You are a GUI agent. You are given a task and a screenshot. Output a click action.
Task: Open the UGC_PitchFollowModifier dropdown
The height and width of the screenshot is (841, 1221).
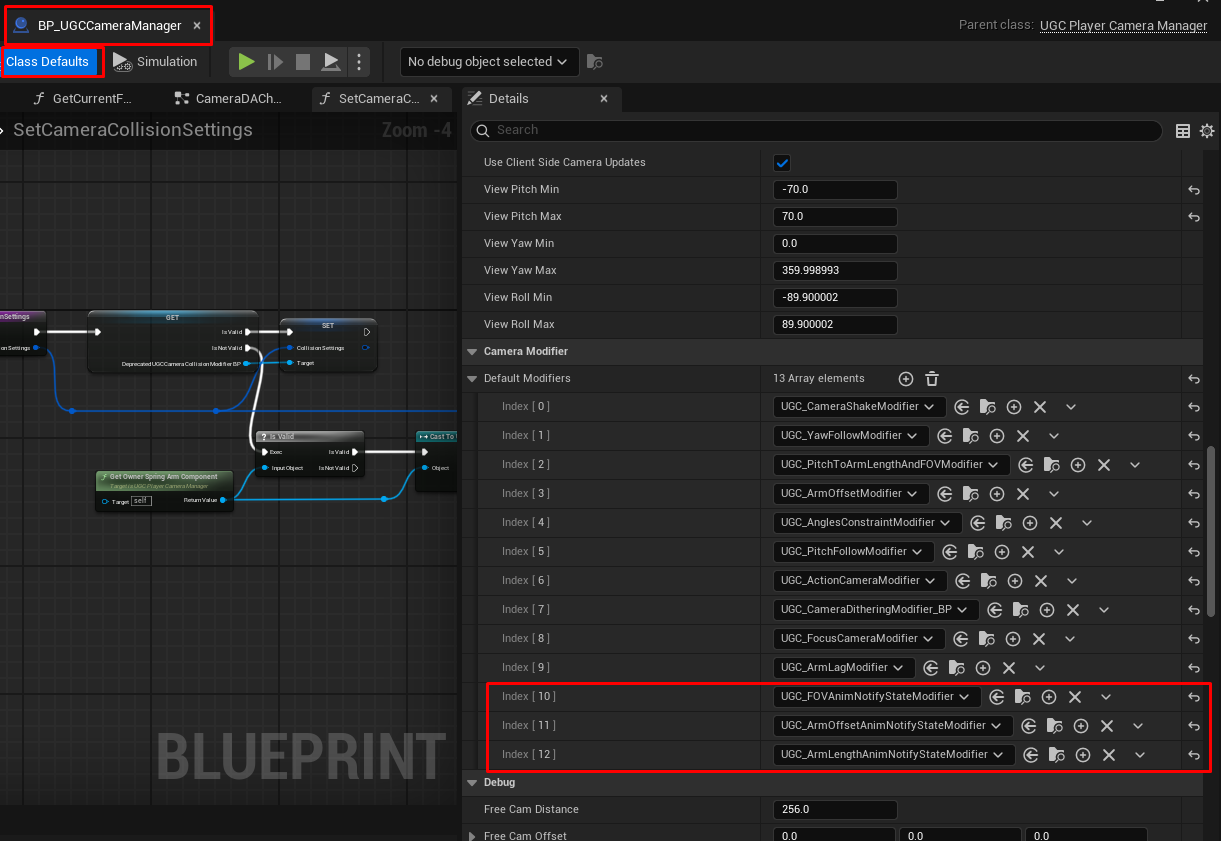pyautogui.click(x=853, y=552)
